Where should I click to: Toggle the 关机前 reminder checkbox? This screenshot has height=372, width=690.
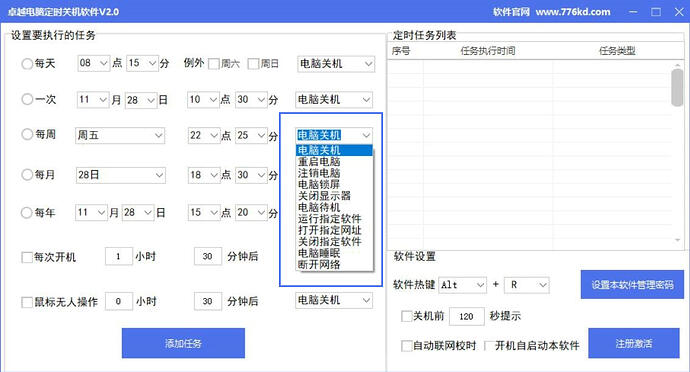coord(406,316)
